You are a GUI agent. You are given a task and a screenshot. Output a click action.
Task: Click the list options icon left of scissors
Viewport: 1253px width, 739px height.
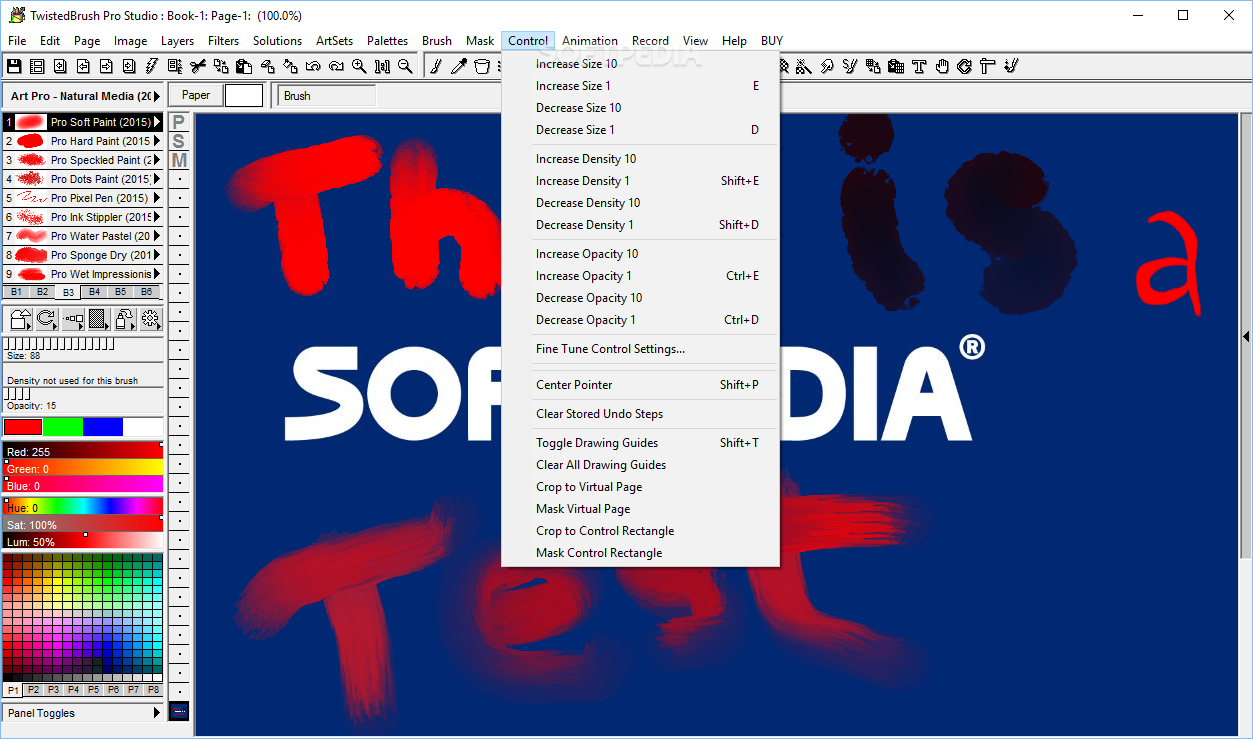coord(174,66)
